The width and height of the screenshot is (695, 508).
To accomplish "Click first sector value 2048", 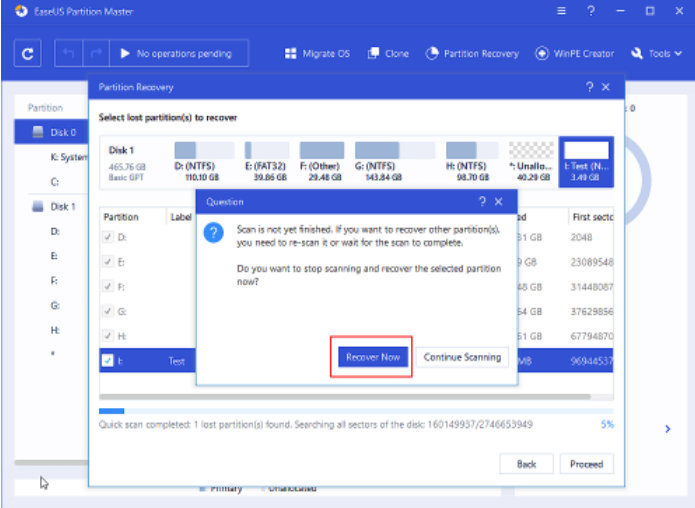I will click(581, 237).
